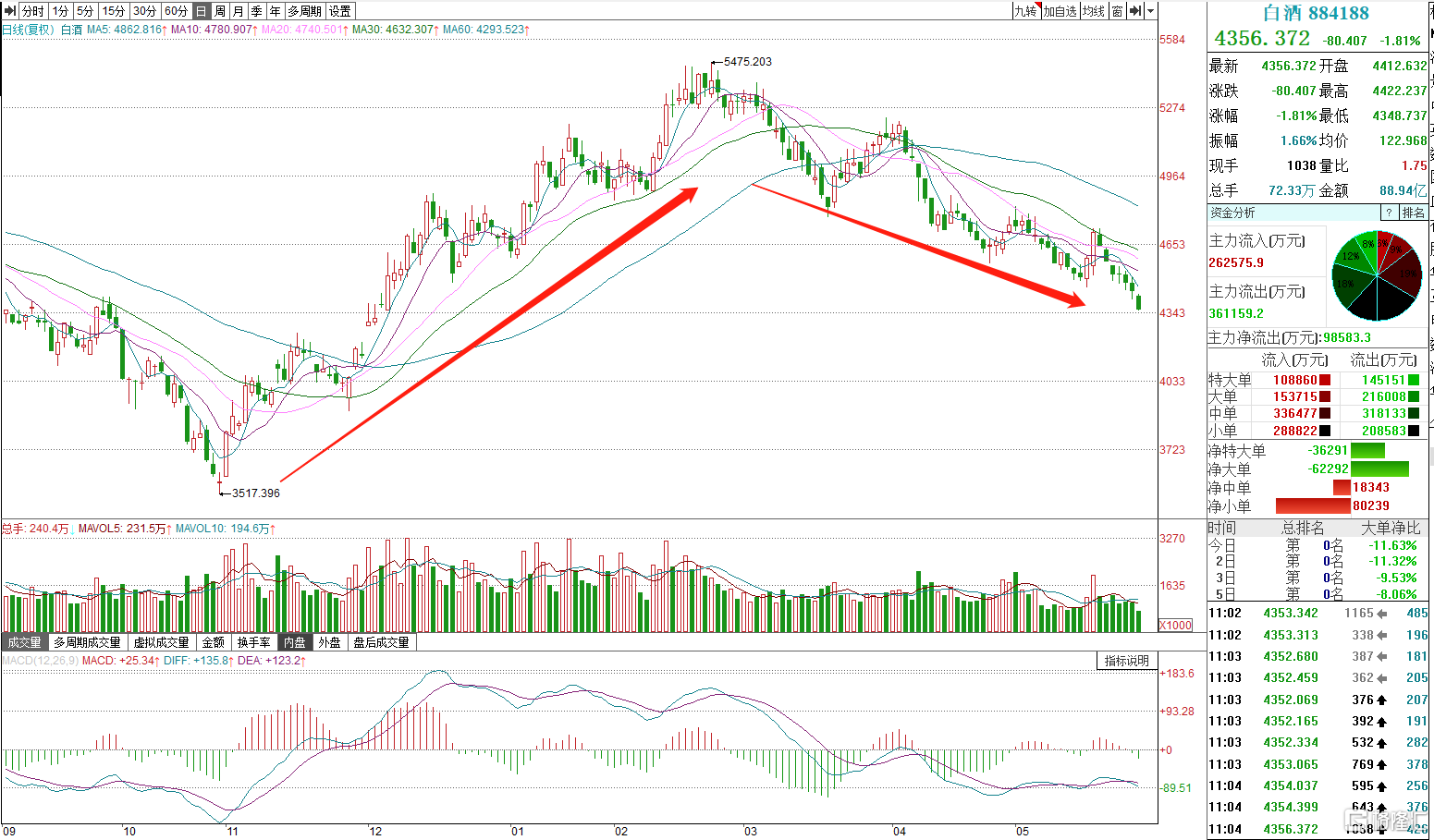
Task: Click the 总排名 column header
Action: pyautogui.click(x=1303, y=528)
